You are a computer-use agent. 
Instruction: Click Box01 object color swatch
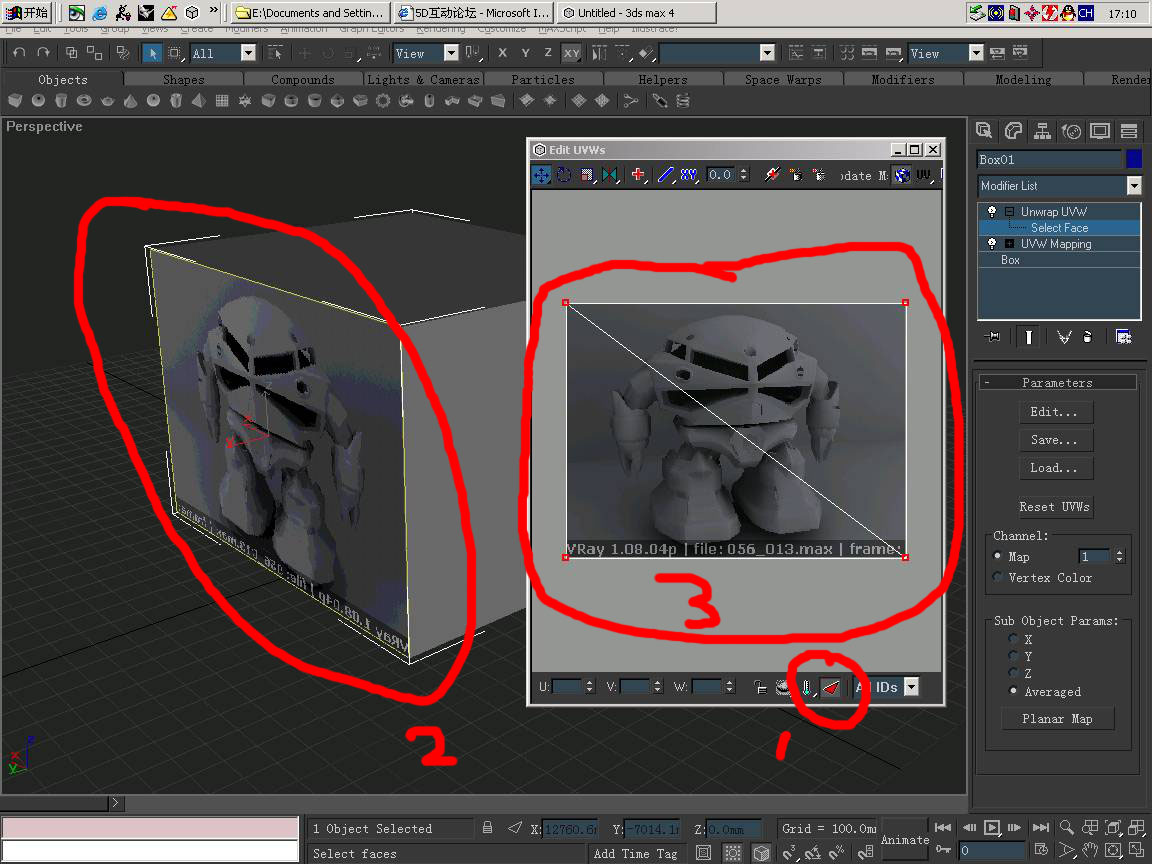click(1134, 159)
